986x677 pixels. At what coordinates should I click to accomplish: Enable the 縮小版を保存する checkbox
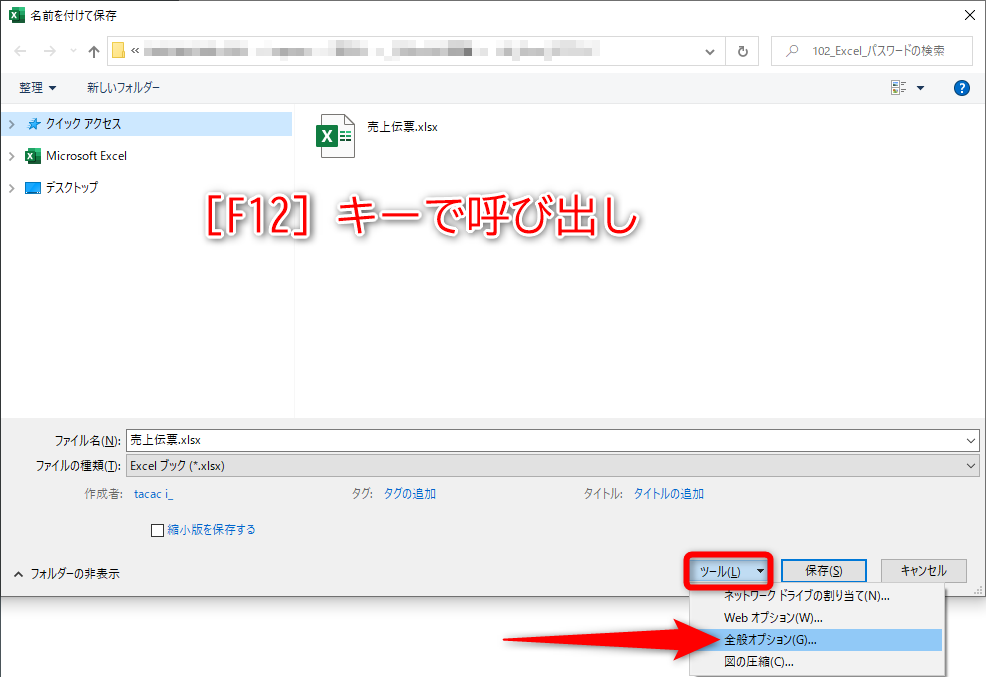point(157,530)
